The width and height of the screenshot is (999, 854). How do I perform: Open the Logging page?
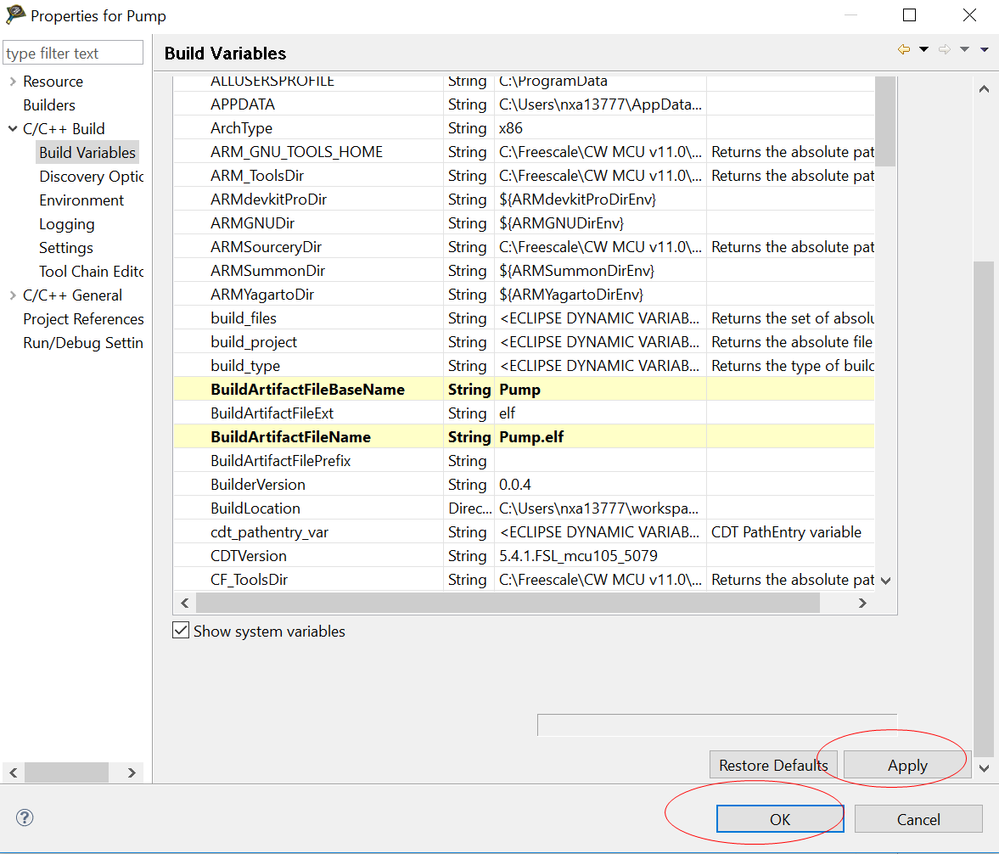click(x=67, y=224)
